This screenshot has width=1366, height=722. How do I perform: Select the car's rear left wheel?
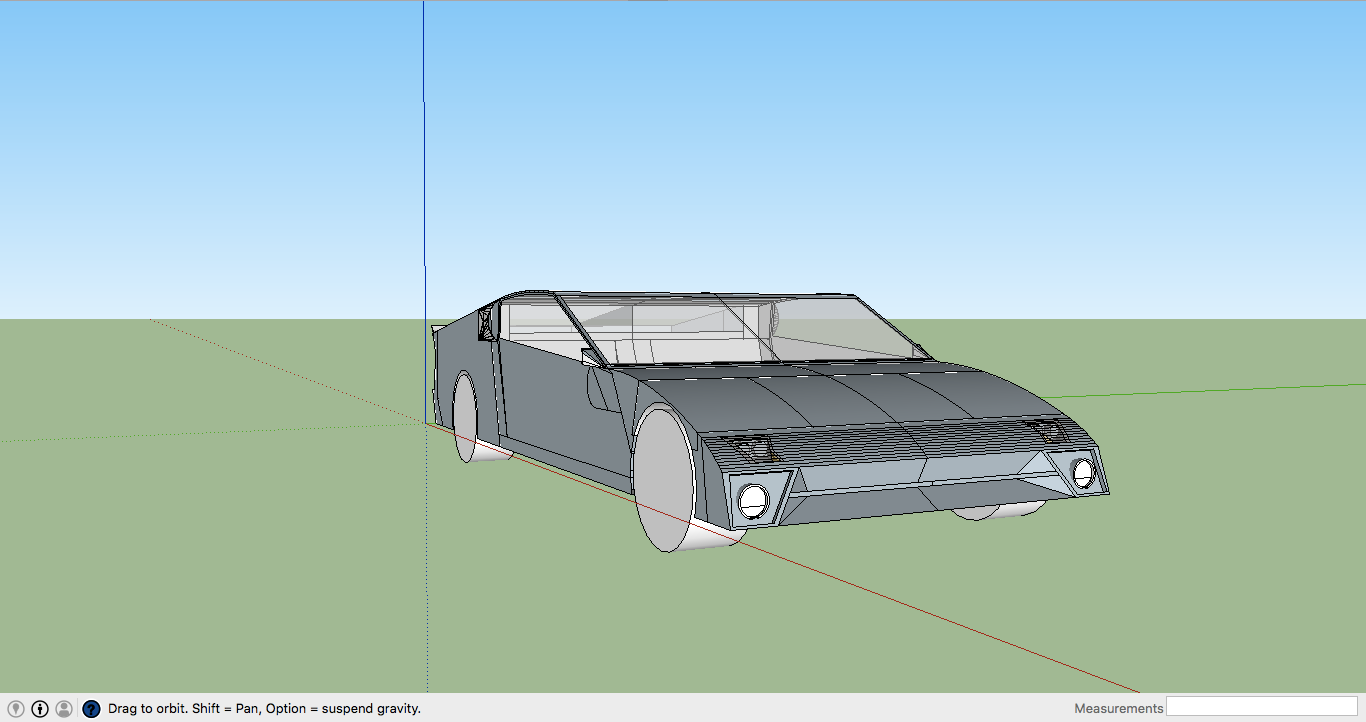pyautogui.click(x=466, y=417)
